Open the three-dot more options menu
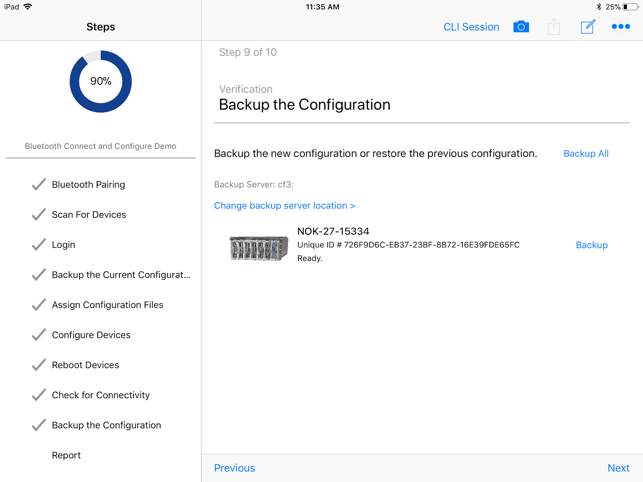The image size is (643, 482). tap(621, 27)
